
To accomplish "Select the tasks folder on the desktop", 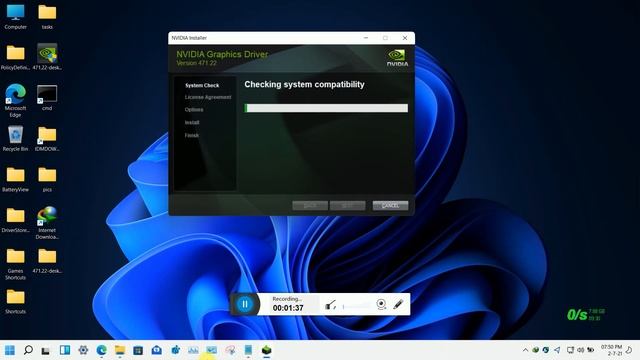I will tap(47, 17).
